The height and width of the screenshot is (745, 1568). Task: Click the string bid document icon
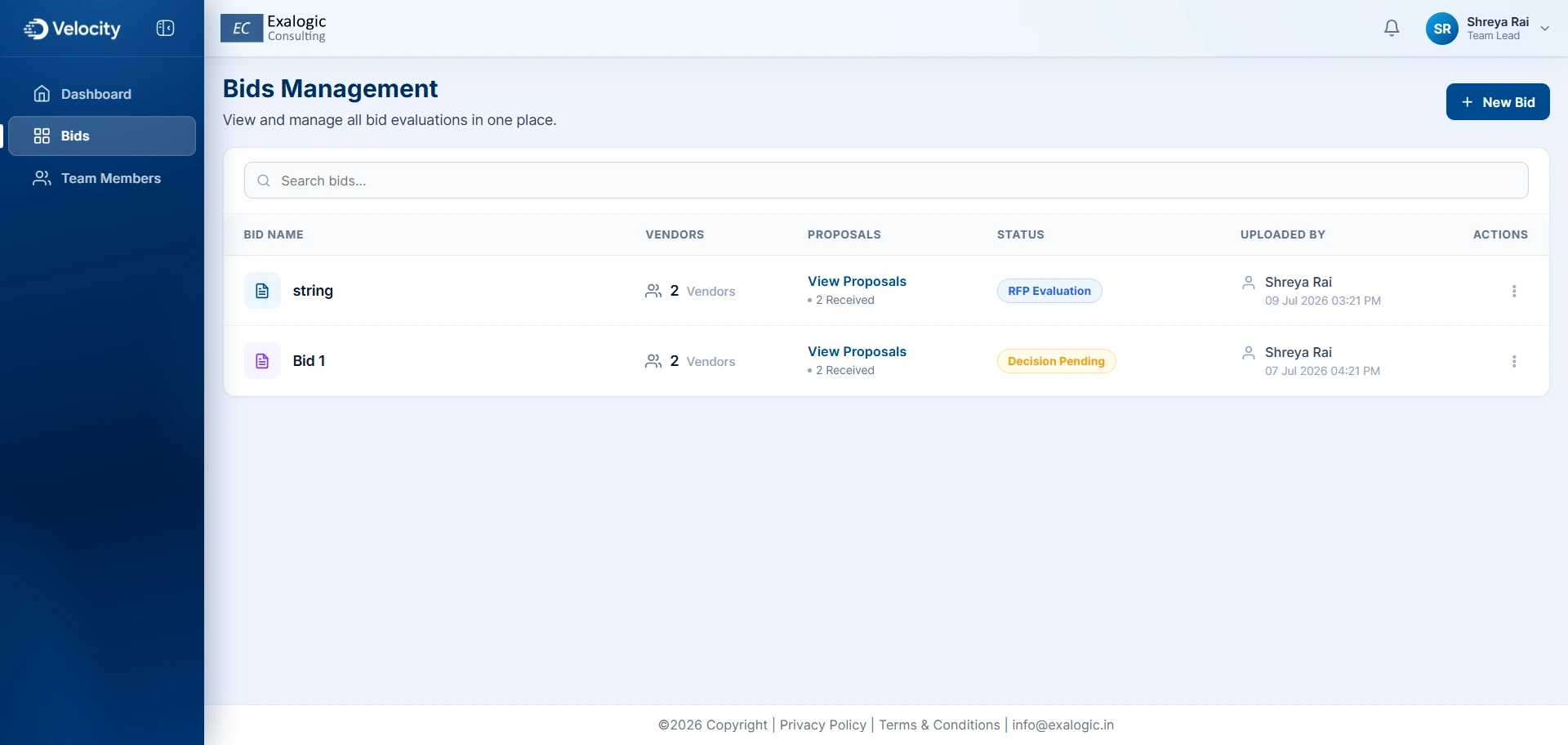[262, 291]
